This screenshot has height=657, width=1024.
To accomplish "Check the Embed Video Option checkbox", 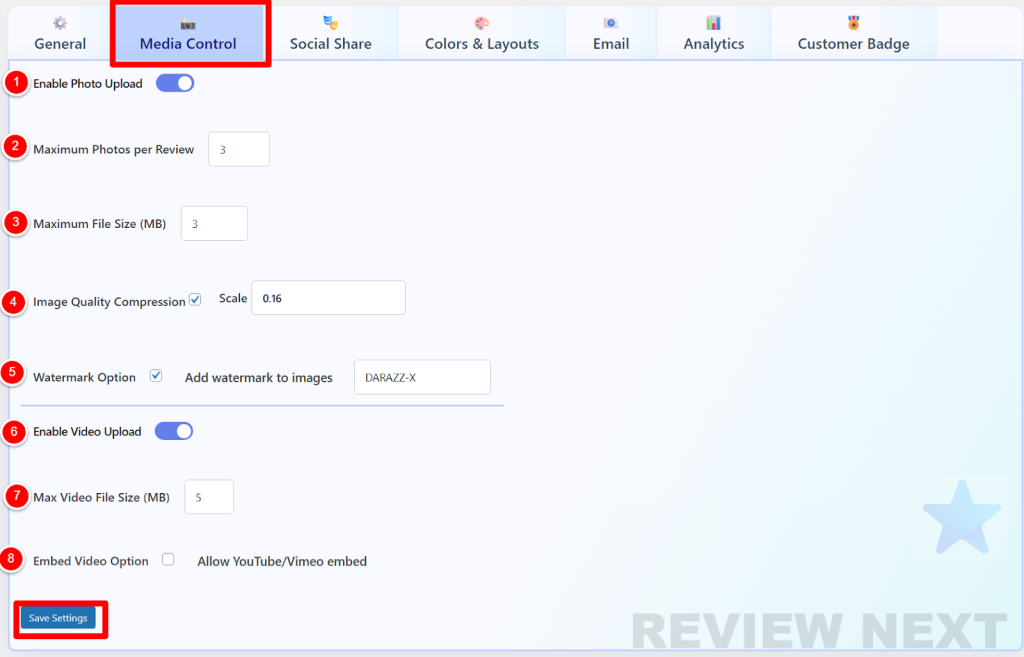I will 168,560.
